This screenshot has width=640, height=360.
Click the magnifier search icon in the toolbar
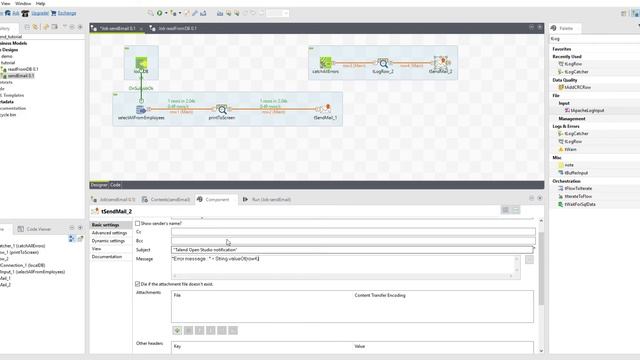(151, 13)
